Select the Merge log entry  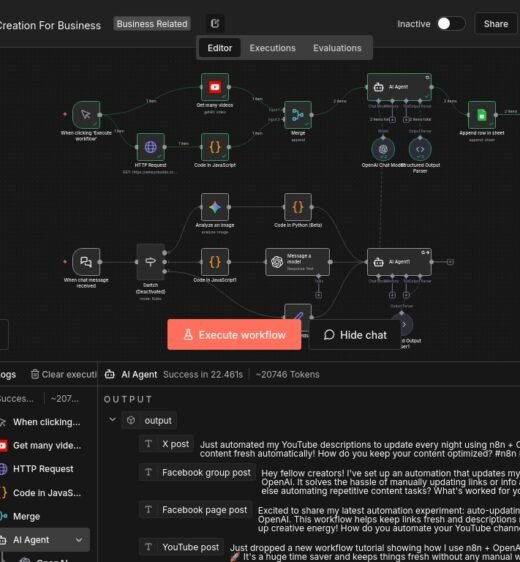pyautogui.click(x=45, y=516)
